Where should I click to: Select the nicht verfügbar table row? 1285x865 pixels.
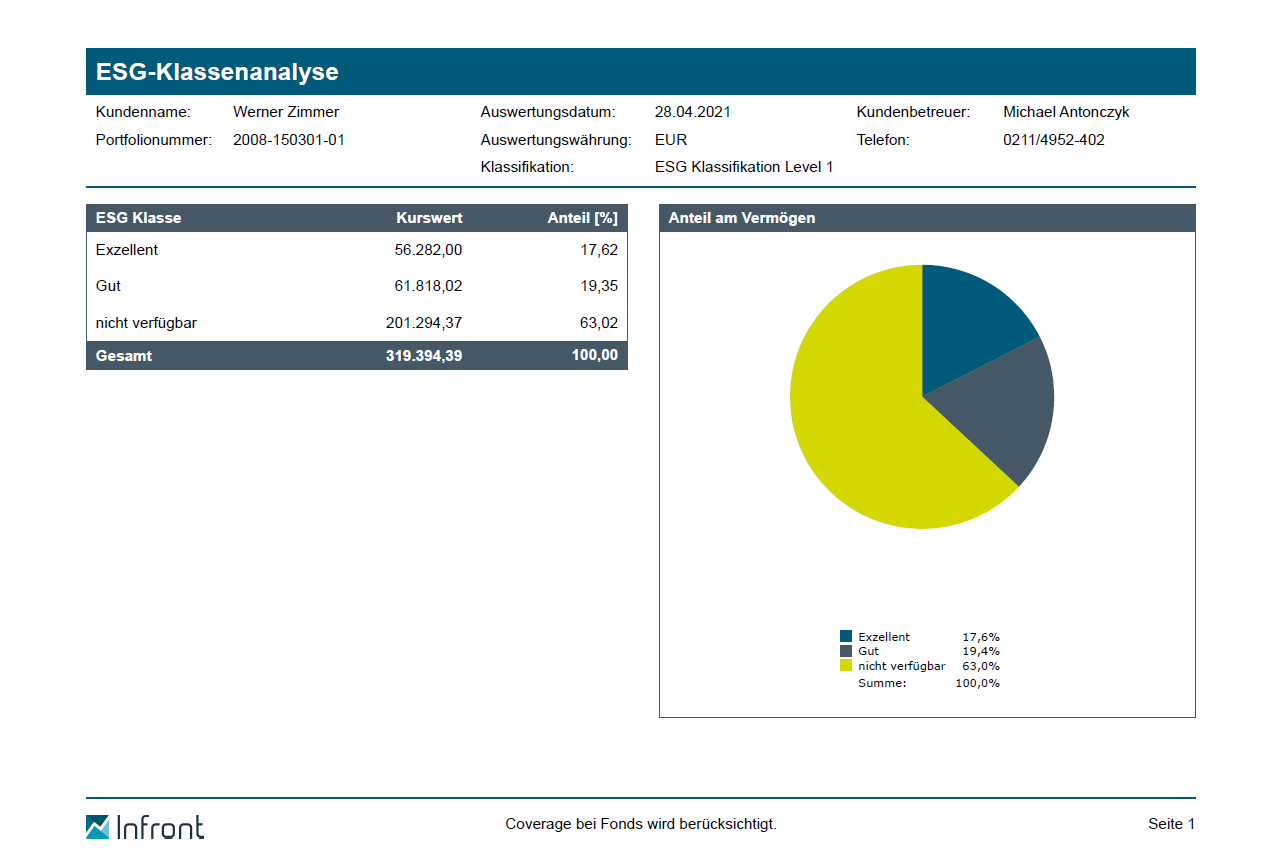(356, 323)
